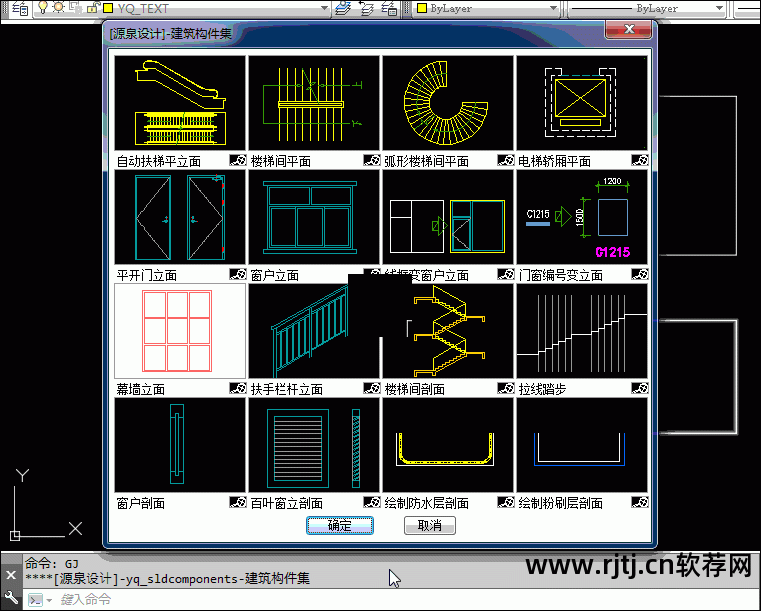The image size is (761, 611).
Task: Click the icon beside 绘制粉刷层剖面 label
Action: 640,502
